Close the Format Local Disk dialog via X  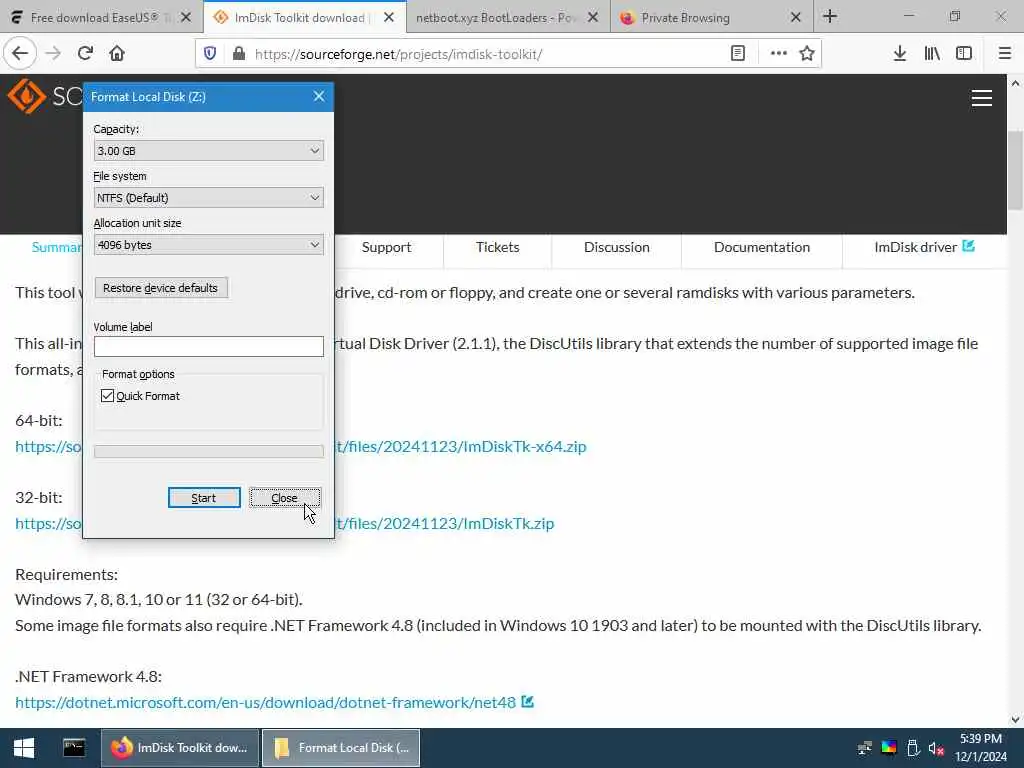pos(319,97)
